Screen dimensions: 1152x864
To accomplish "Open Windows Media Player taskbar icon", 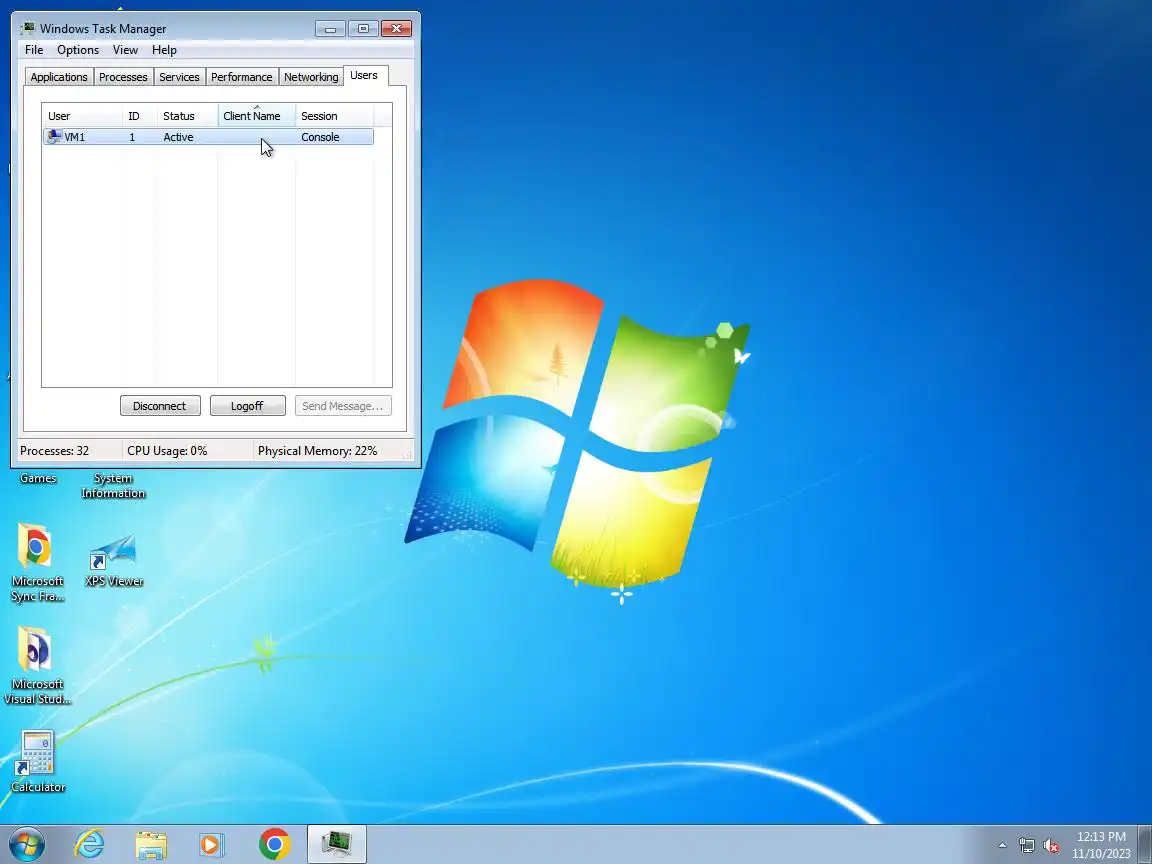I will coord(212,845).
